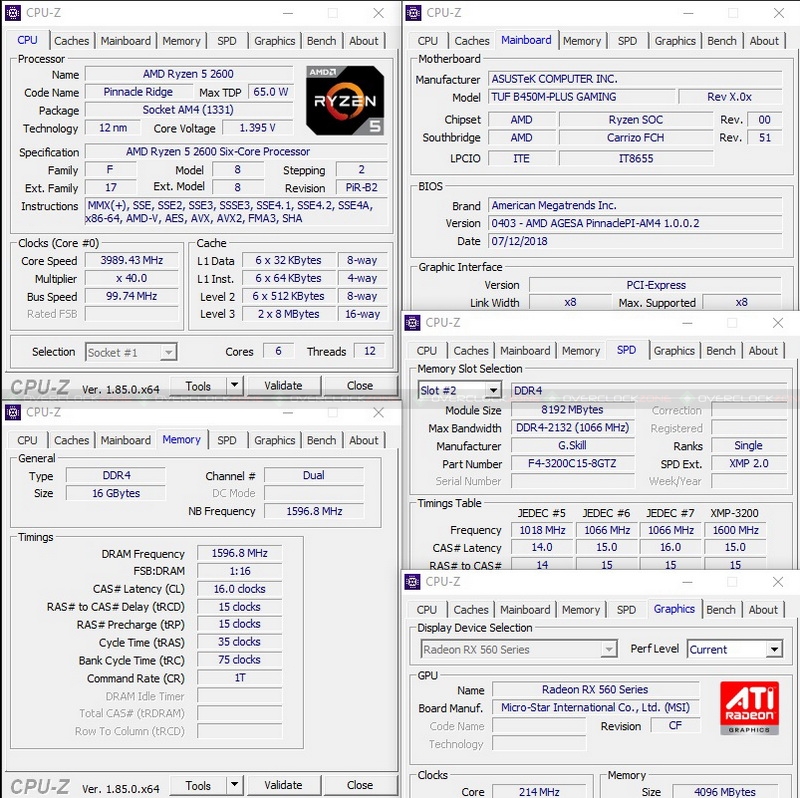Click the CPU-Z app icon in the Graphics window

[412, 581]
